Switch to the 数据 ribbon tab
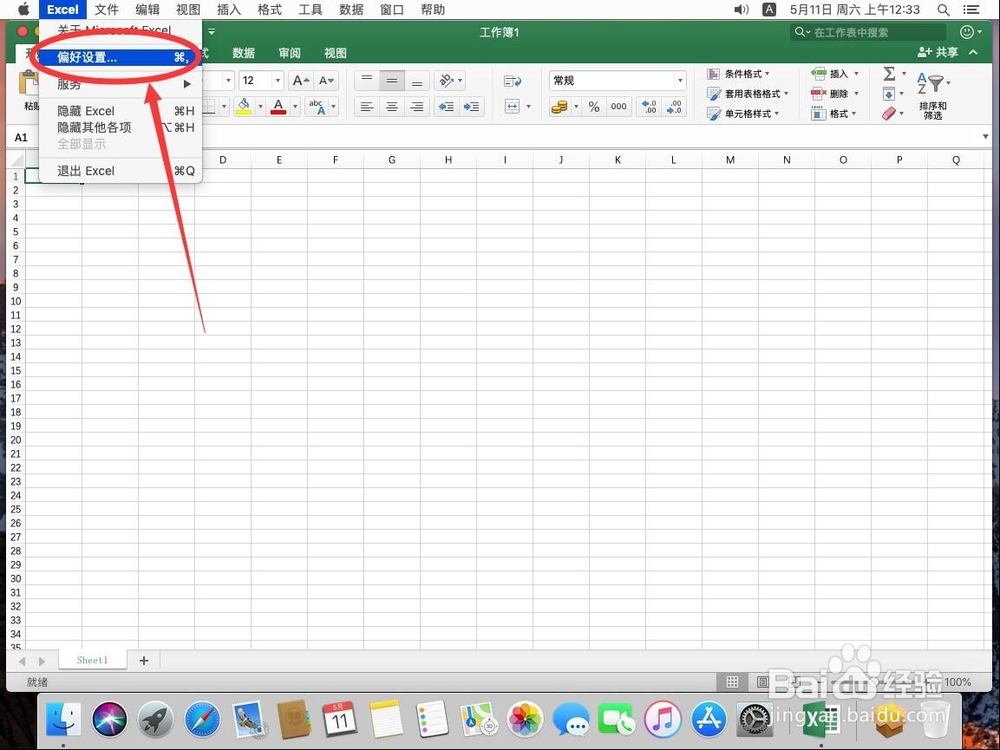1000x750 pixels. click(x=244, y=53)
